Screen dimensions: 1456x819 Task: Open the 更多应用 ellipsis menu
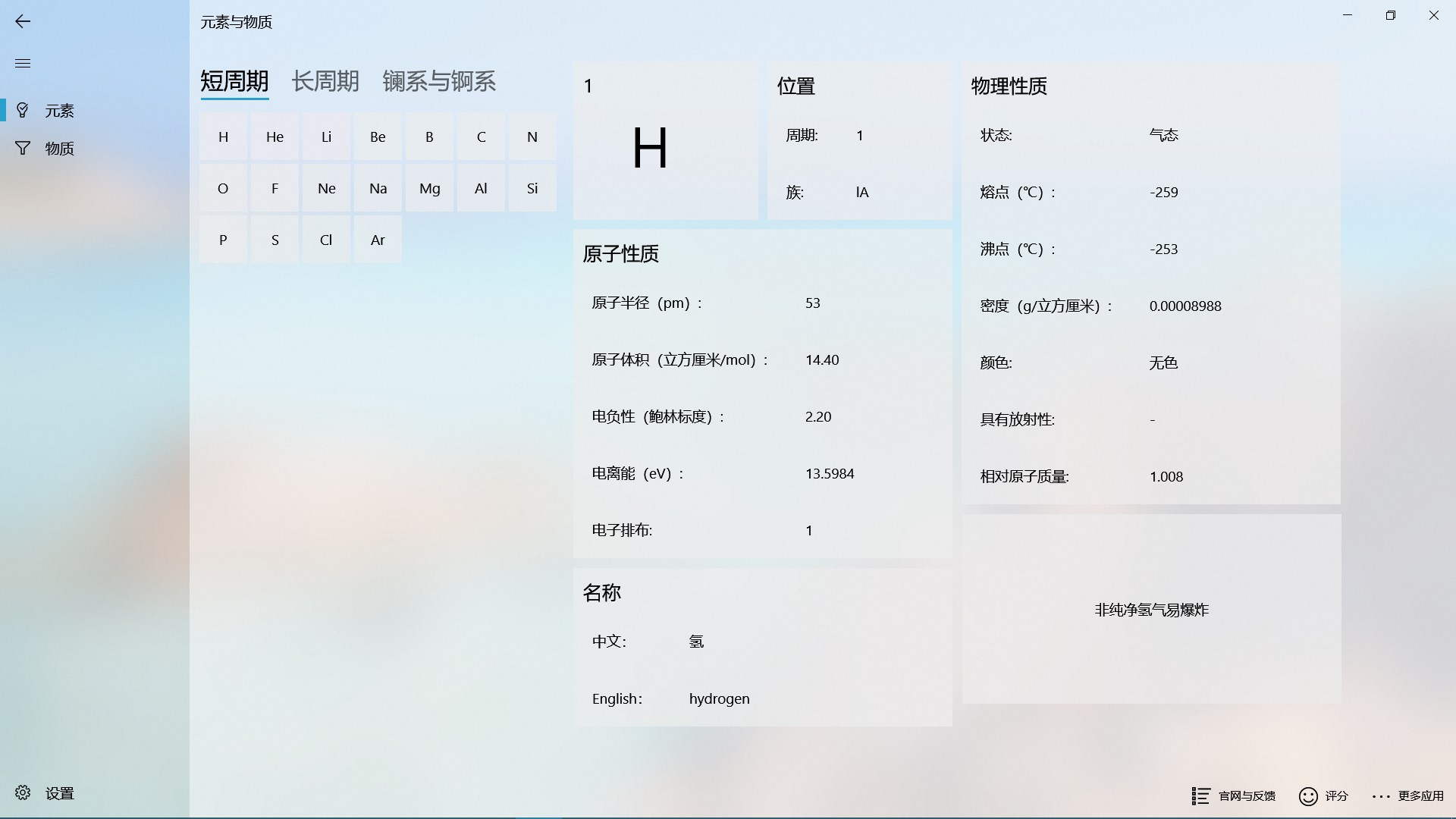click(x=1381, y=795)
